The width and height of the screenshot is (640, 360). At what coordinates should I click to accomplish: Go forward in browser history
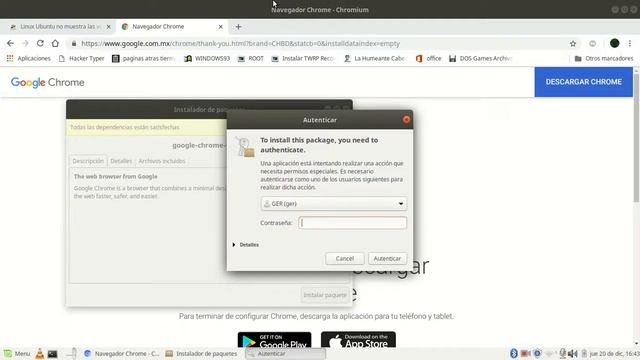(x=25, y=43)
